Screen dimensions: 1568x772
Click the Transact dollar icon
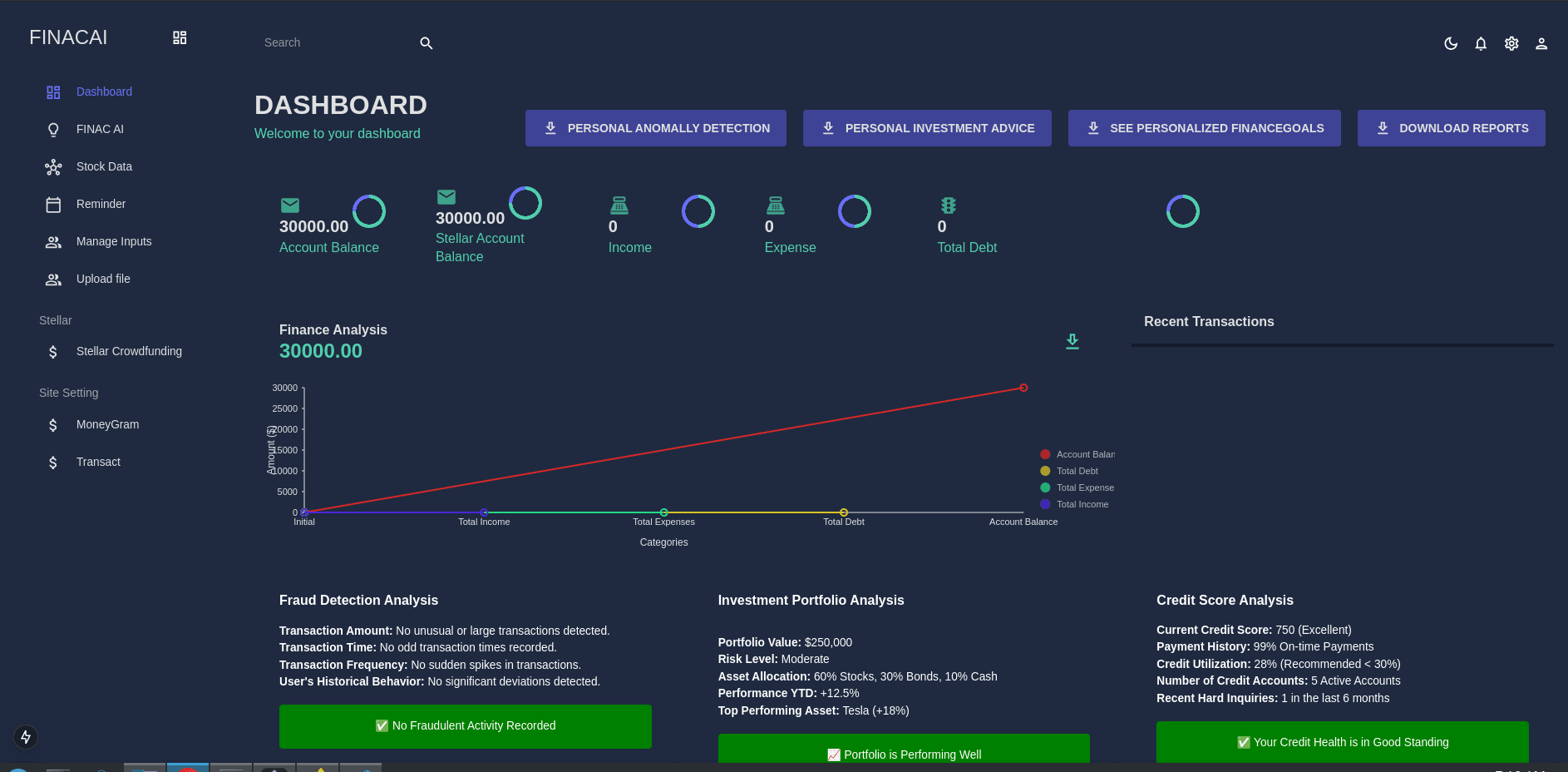tap(53, 462)
